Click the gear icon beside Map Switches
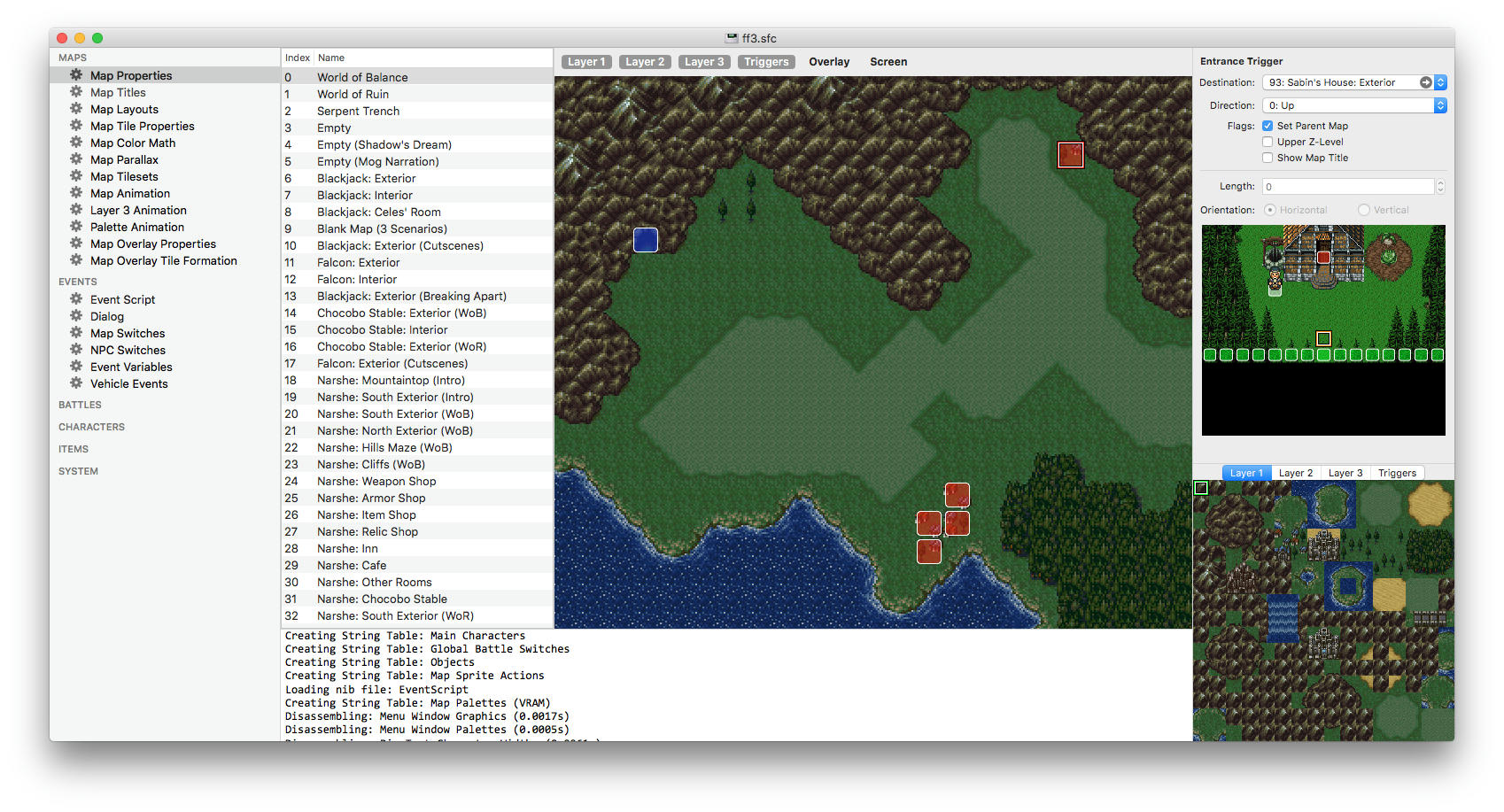1504x812 pixels. click(x=76, y=333)
